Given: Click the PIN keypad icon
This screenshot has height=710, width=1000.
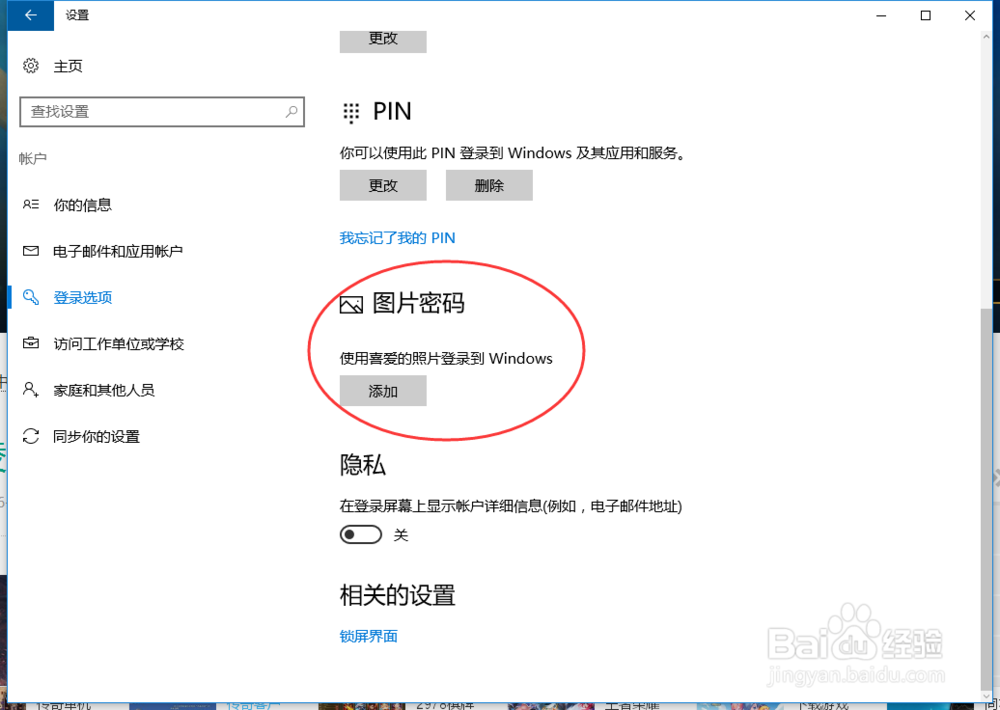Looking at the screenshot, I should [x=351, y=112].
